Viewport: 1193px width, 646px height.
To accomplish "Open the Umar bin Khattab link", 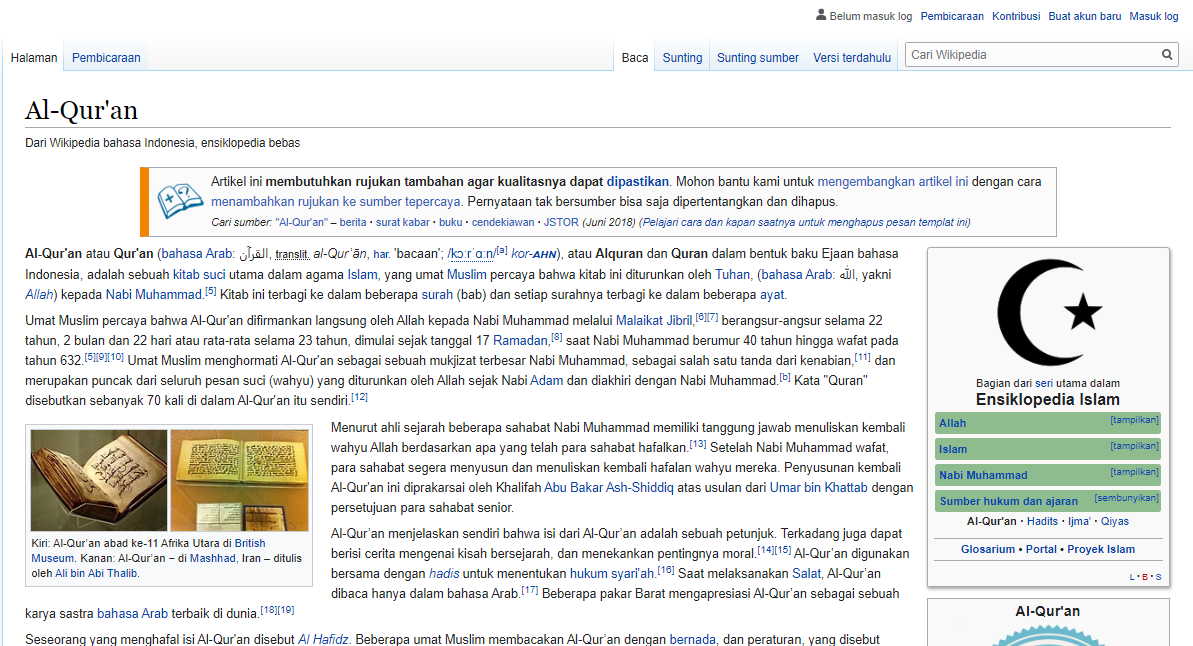I will tap(819, 488).
